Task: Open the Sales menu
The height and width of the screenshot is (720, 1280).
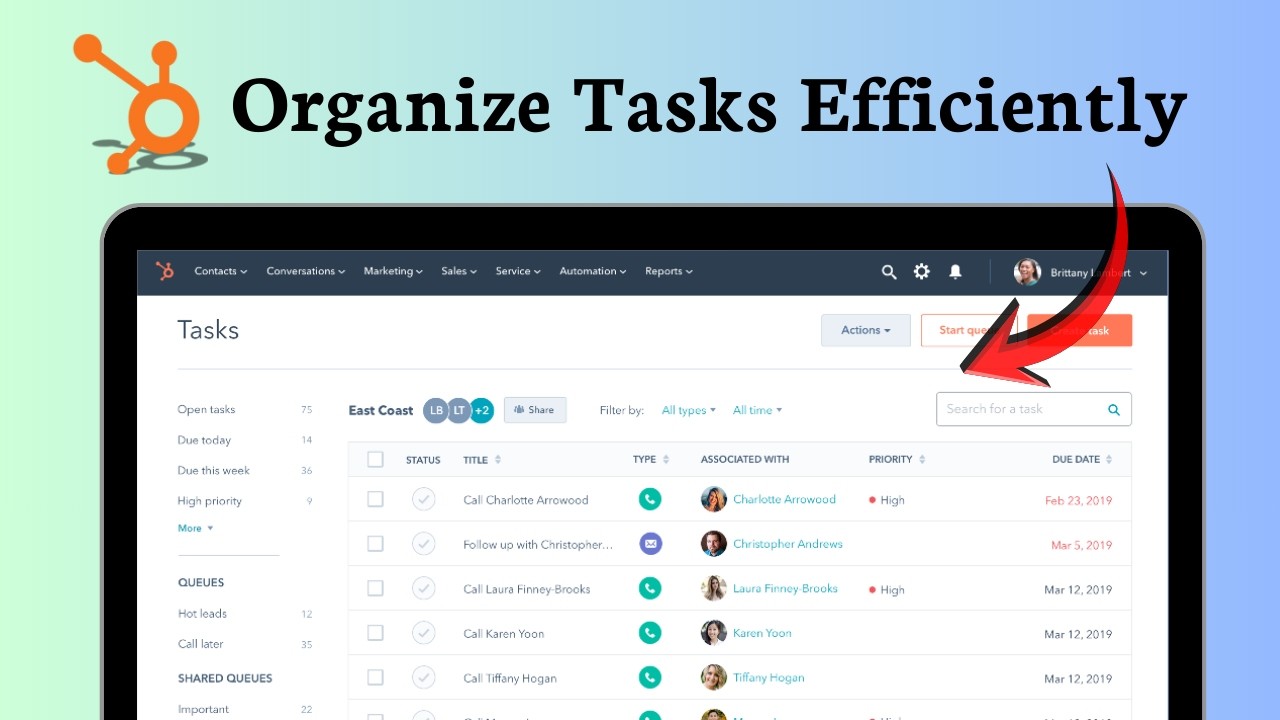Action: [x=459, y=271]
